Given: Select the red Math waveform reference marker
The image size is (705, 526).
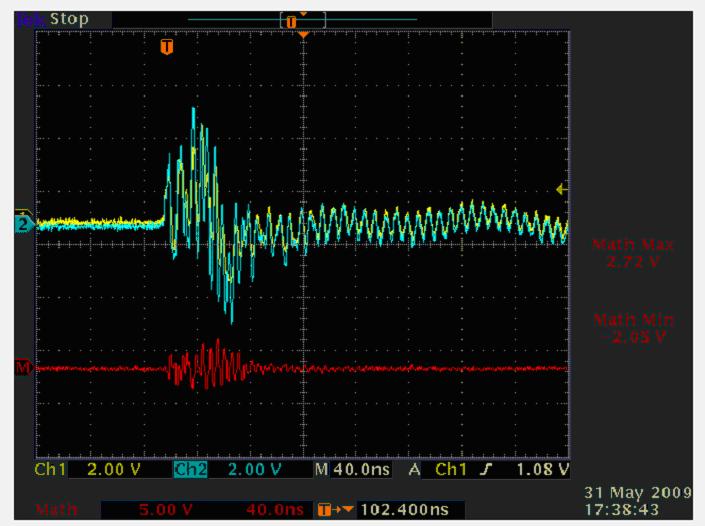Looking at the screenshot, I should pos(22,368).
